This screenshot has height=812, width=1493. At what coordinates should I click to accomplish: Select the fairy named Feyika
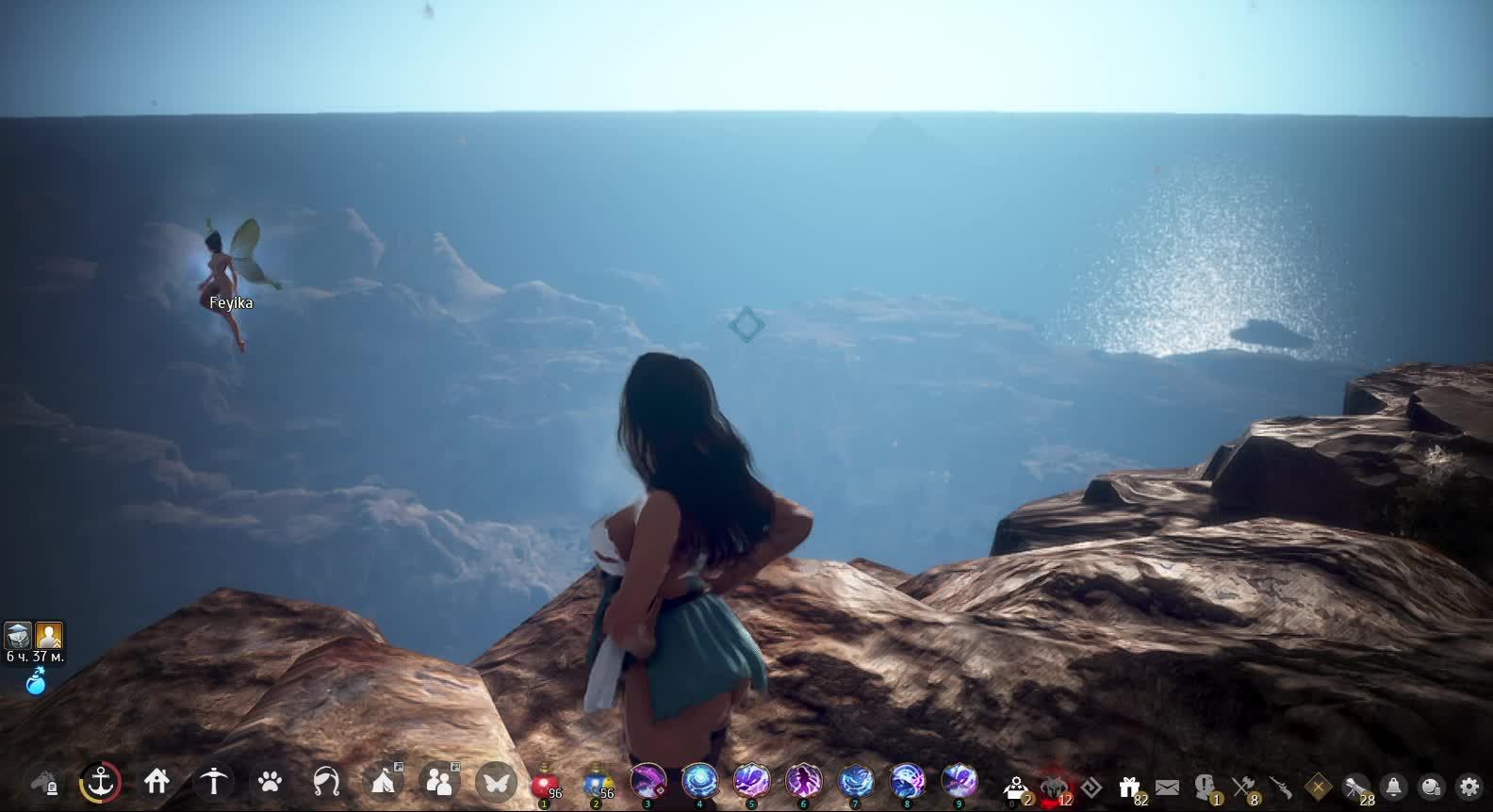[232, 284]
